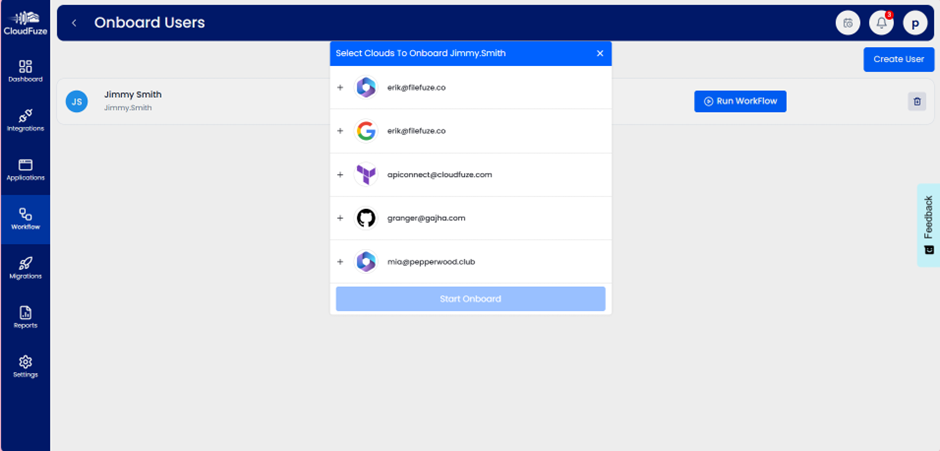
Task: Open the Feedback side tab
Action: pos(928,225)
